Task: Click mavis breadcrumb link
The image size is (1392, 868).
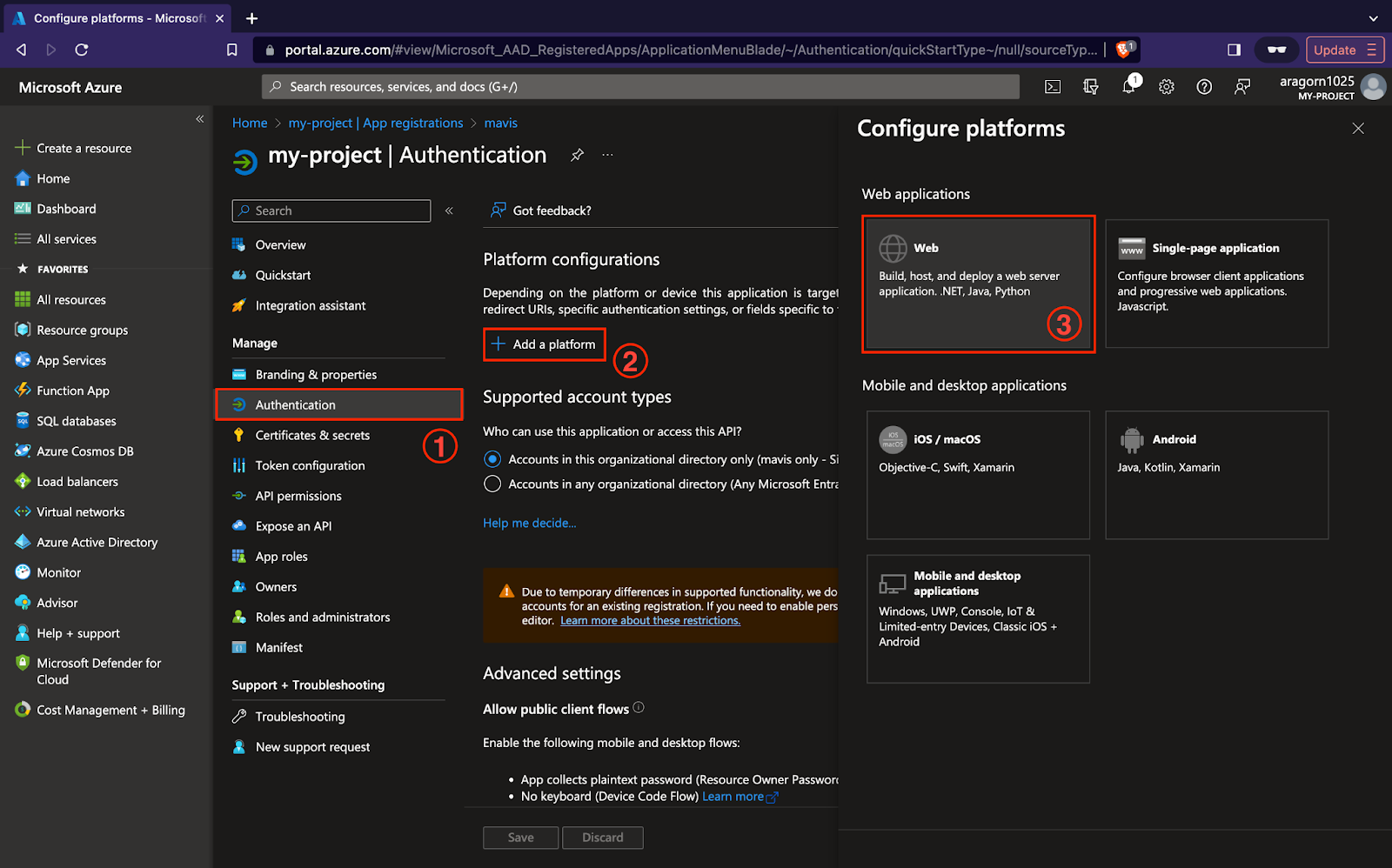Action: coord(501,124)
